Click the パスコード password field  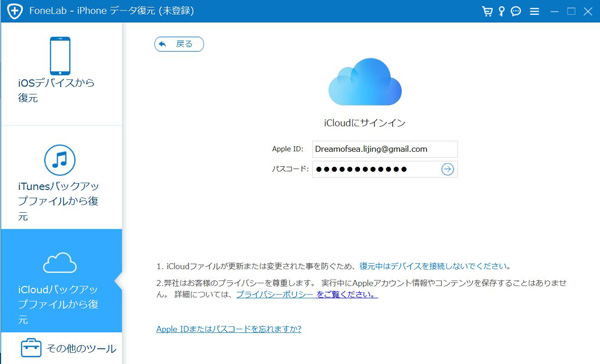click(x=385, y=169)
